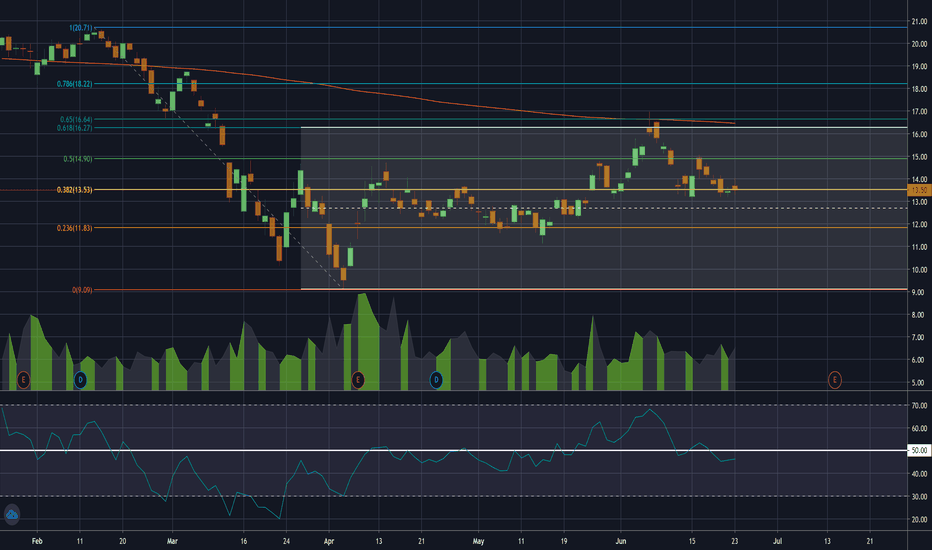932x550 pixels.
Task: Click the RSI 50.00 level label
Action: click(x=920, y=450)
